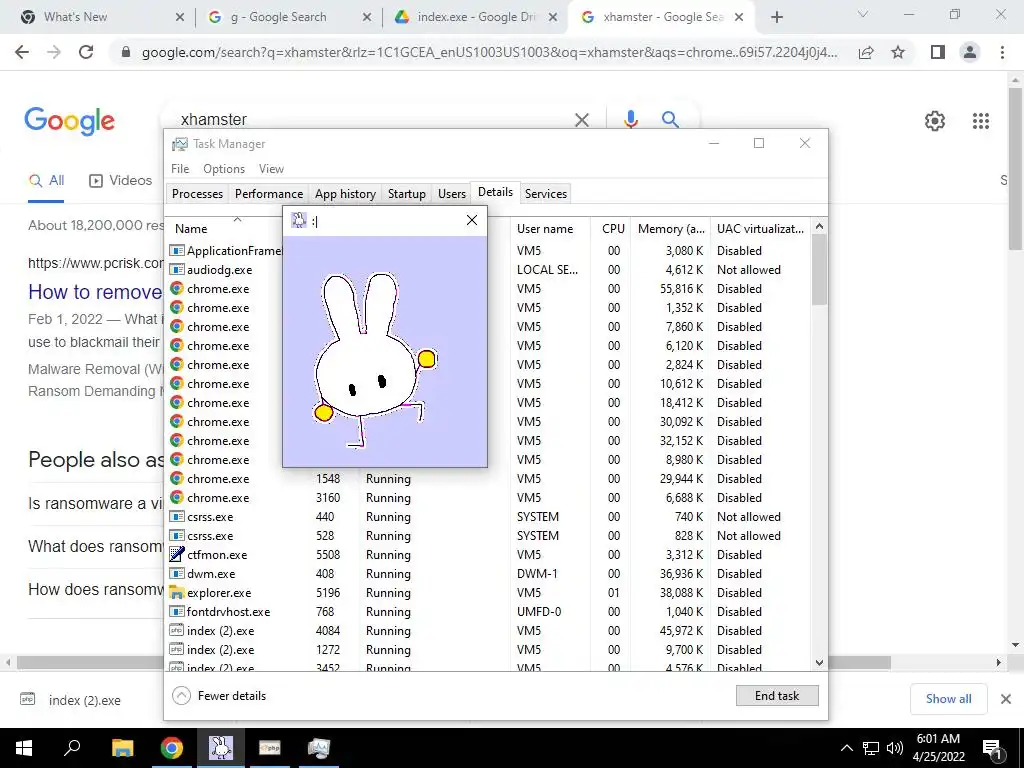Click the Memory column header
Screen dimensions: 1024x768
[x=671, y=229]
